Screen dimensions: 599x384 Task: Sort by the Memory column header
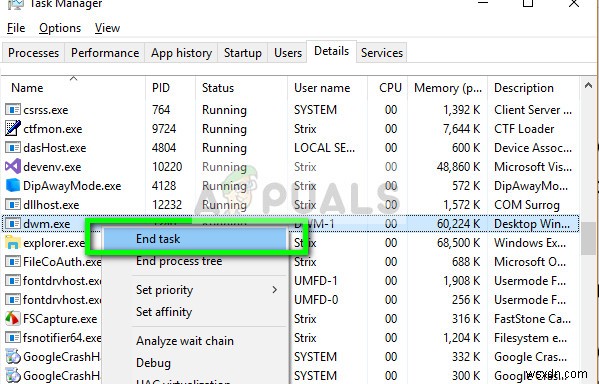(447, 88)
